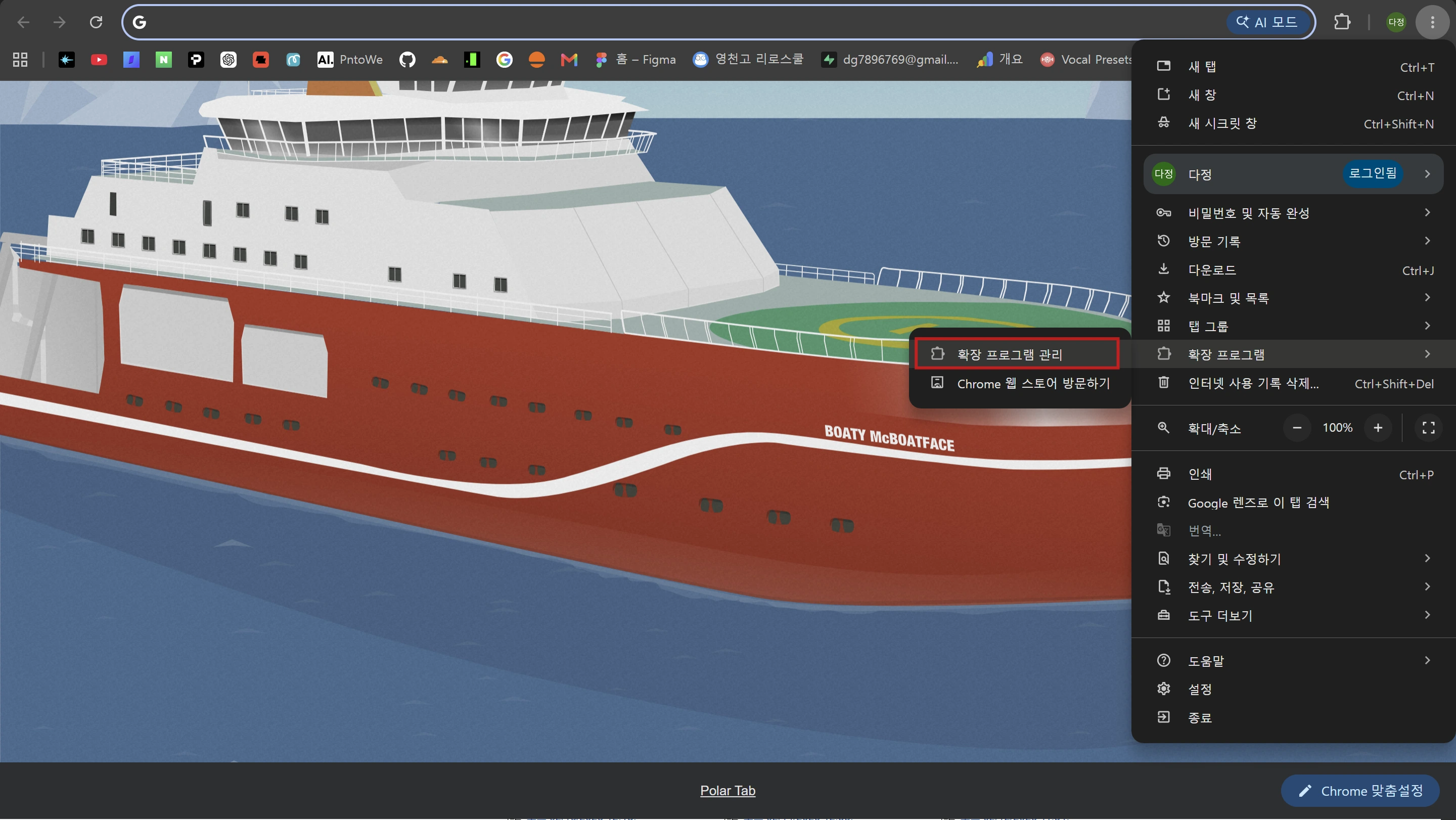The image size is (1456, 820).
Task: Expand 도움말 submenu
Action: 1293,660
